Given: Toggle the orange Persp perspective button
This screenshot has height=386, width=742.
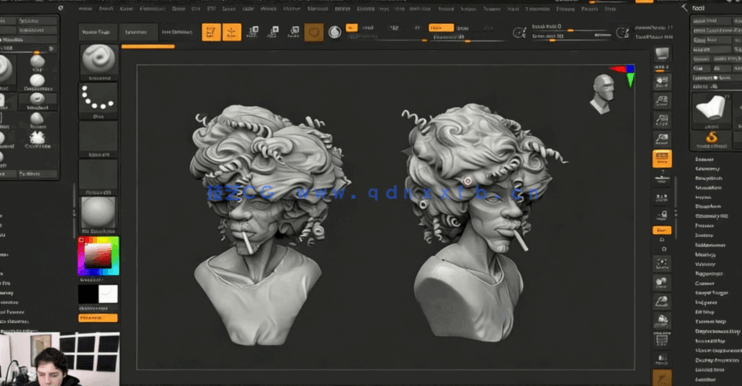Looking at the screenshot, I should point(662,159).
